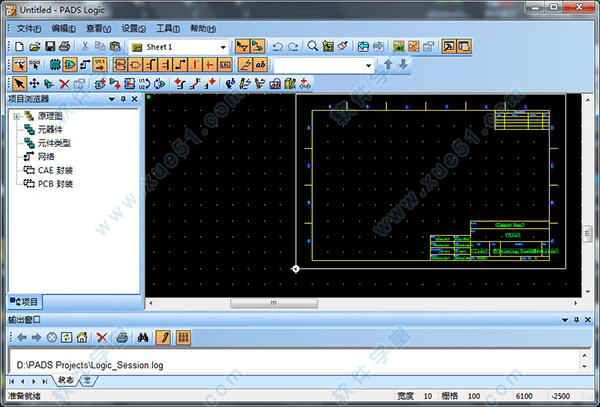Click the 项目 tab at panel bottom
The image size is (600, 407).
[x=24, y=301]
